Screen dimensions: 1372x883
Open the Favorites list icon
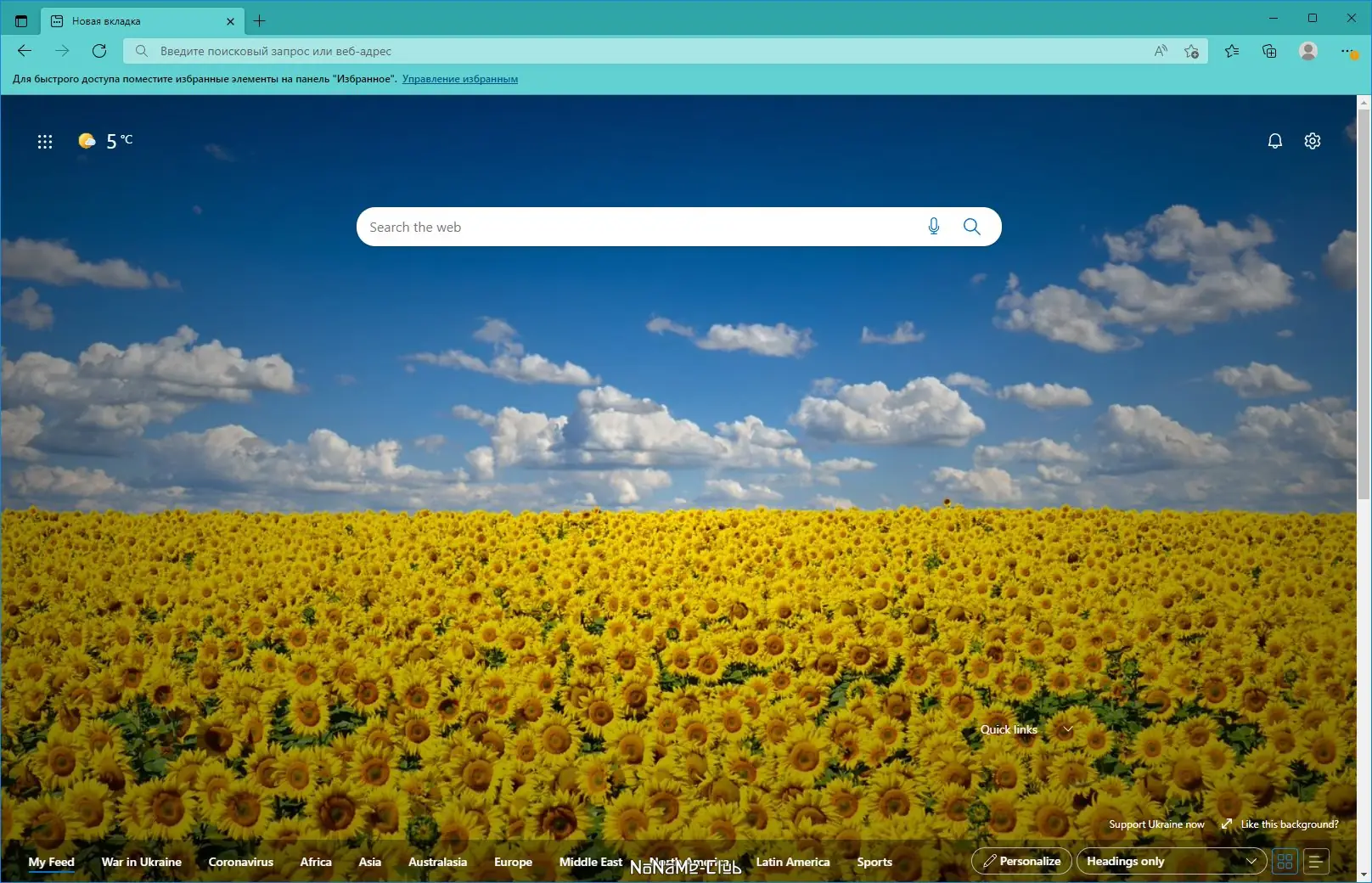click(x=1232, y=51)
